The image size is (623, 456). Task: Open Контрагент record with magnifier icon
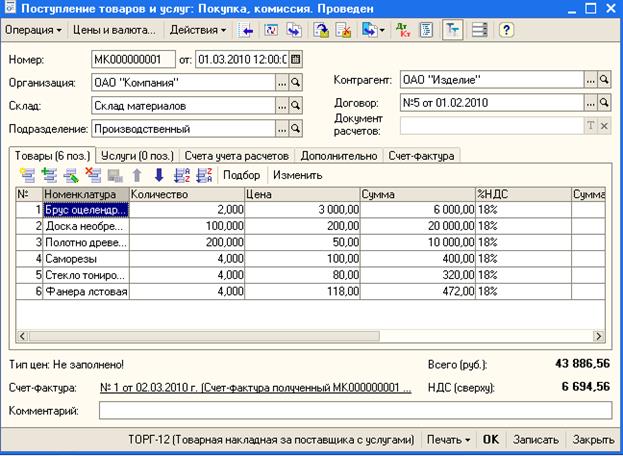pyautogui.click(x=604, y=79)
